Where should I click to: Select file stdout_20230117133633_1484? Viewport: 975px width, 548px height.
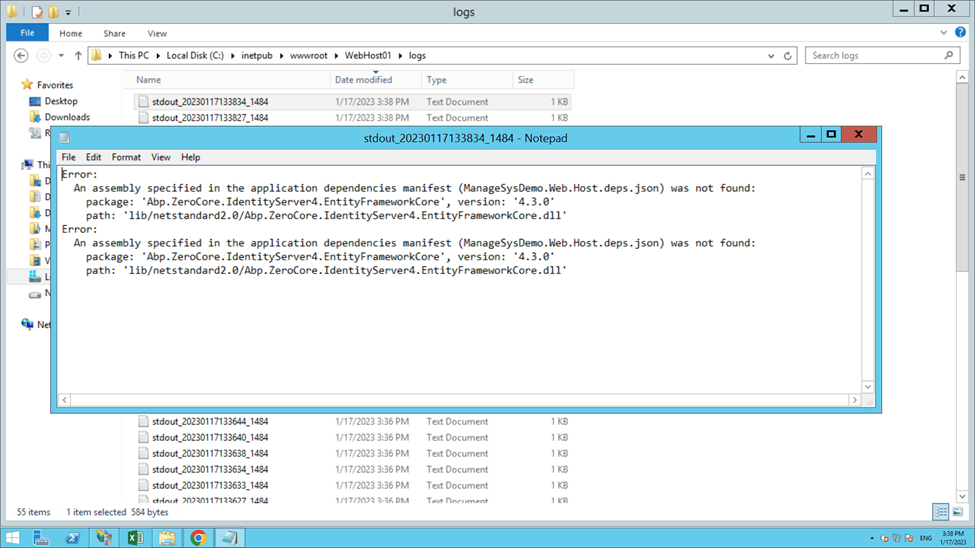[352, 485]
